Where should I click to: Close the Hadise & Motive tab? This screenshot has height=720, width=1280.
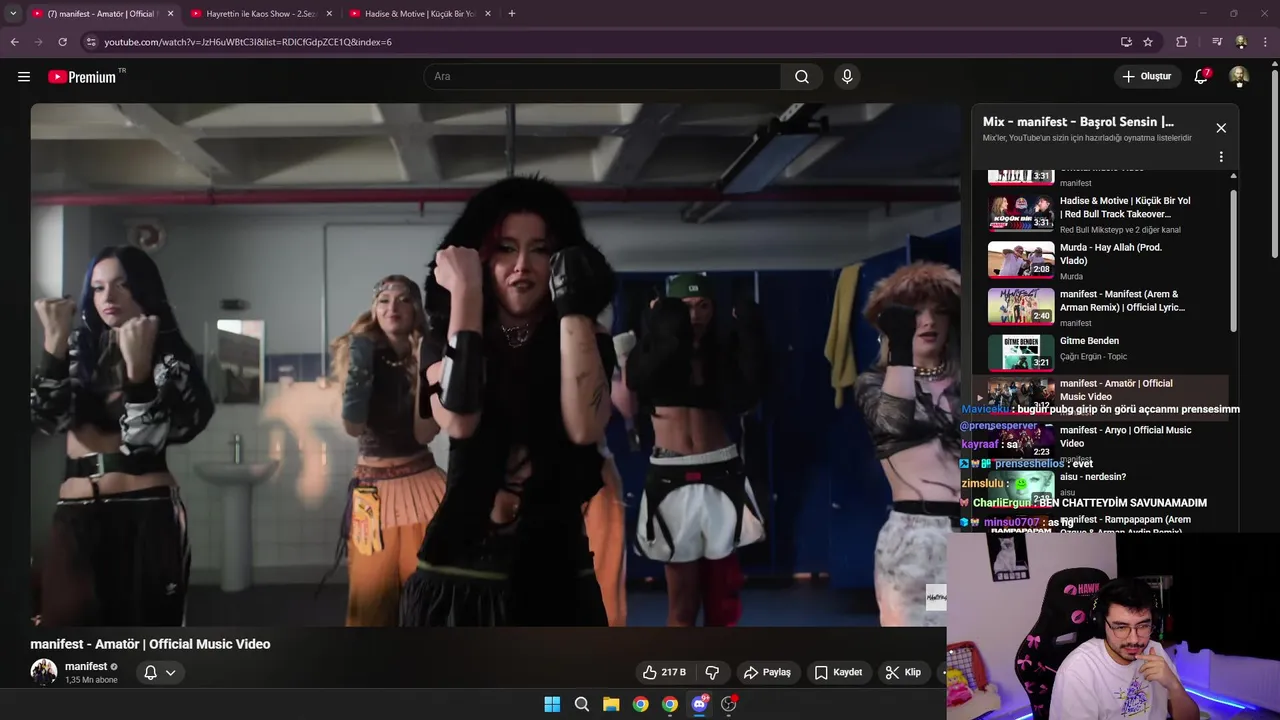pos(488,14)
